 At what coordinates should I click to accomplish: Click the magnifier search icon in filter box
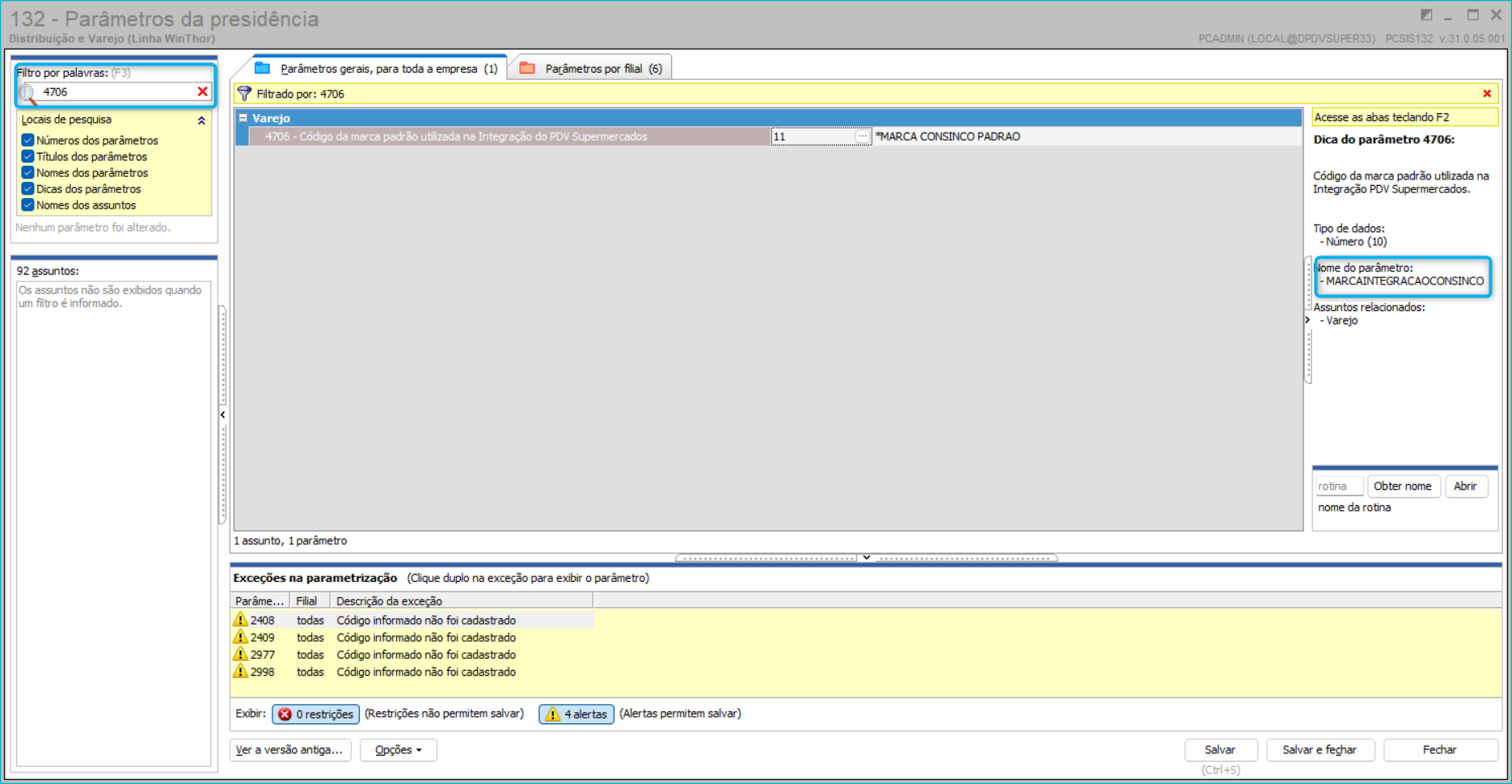point(27,94)
